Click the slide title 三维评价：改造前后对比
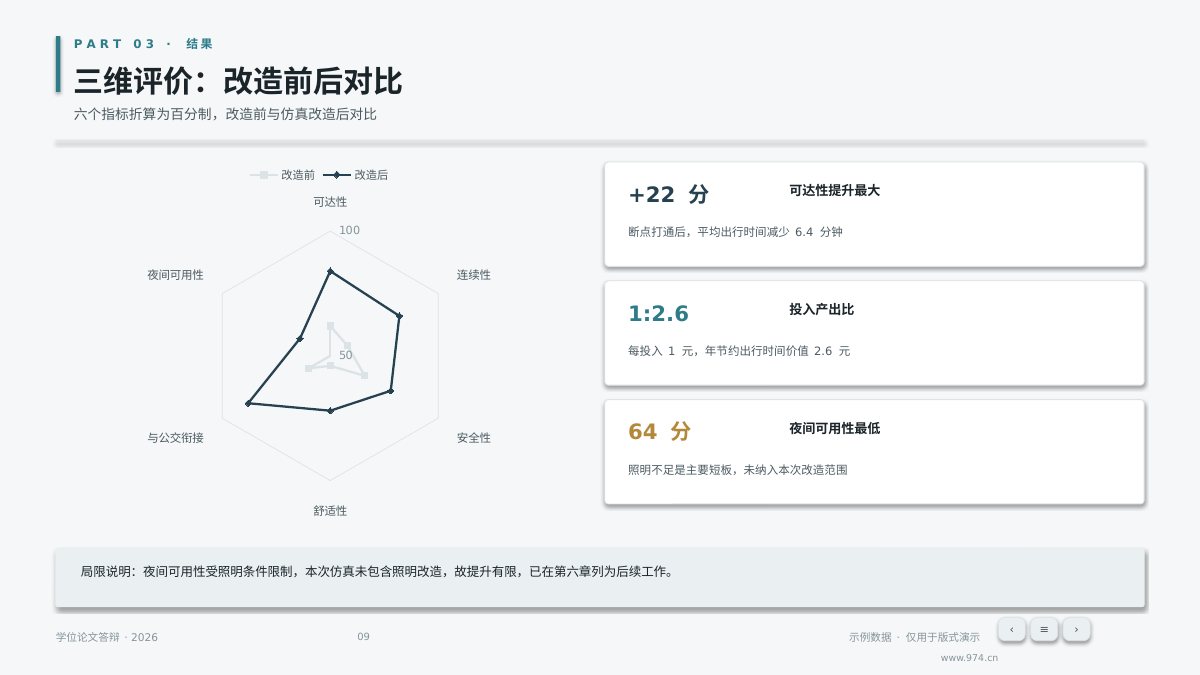Image resolution: width=1200 pixels, height=675 pixels. (x=238, y=82)
